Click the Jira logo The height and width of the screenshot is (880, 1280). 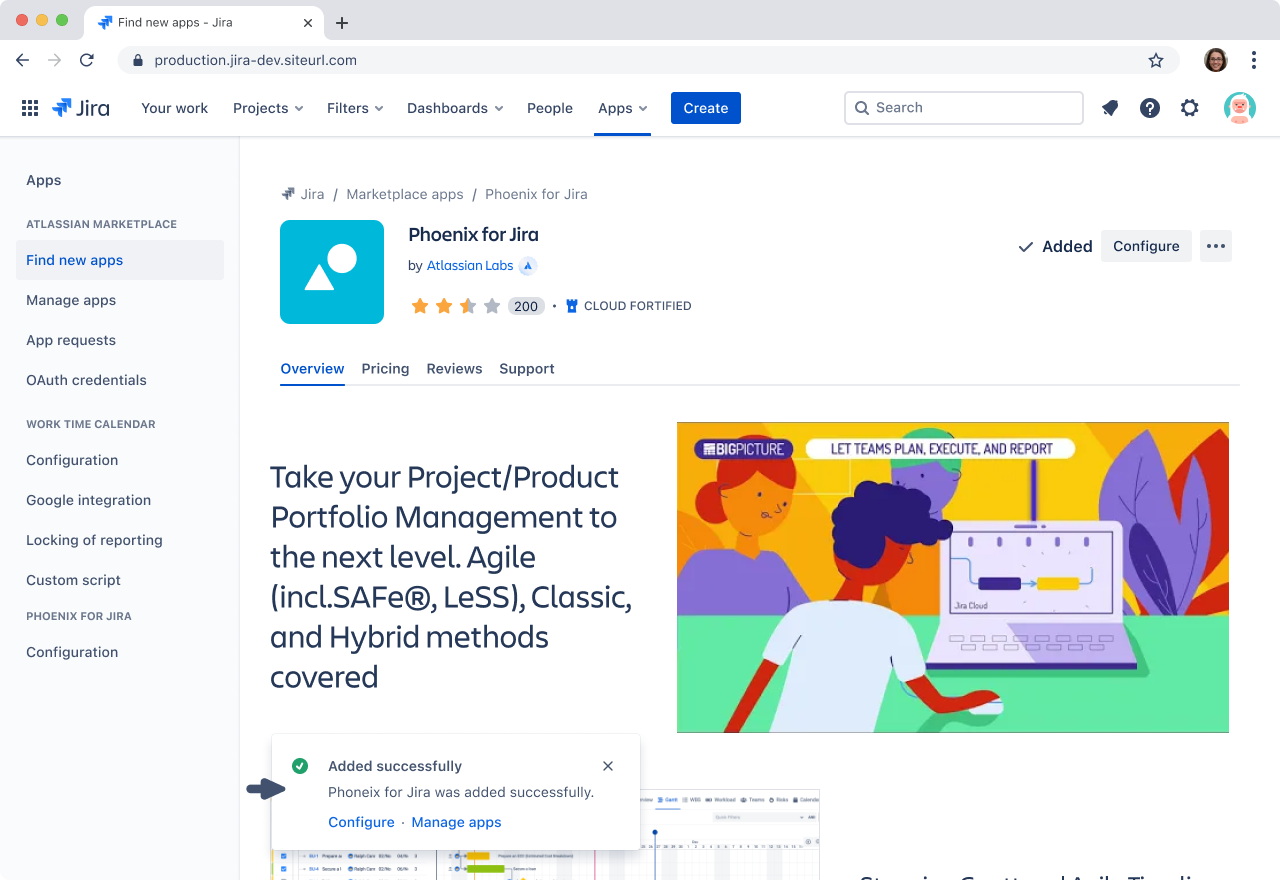point(80,107)
